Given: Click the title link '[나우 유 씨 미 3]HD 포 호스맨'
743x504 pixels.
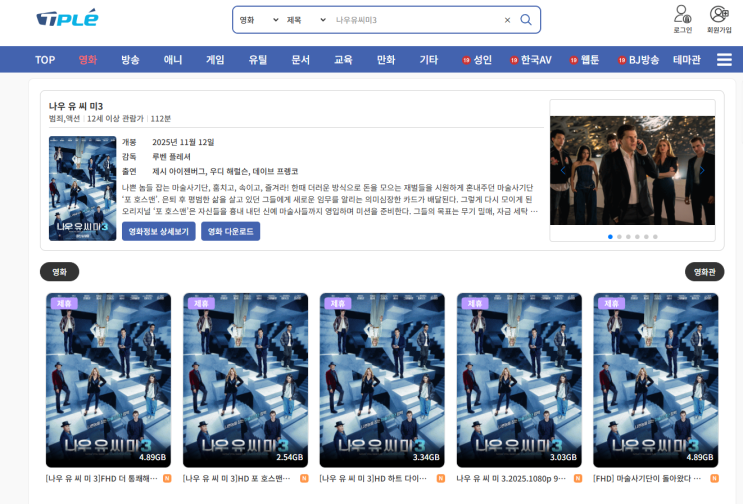Looking at the screenshot, I should pyautogui.click(x=237, y=478).
